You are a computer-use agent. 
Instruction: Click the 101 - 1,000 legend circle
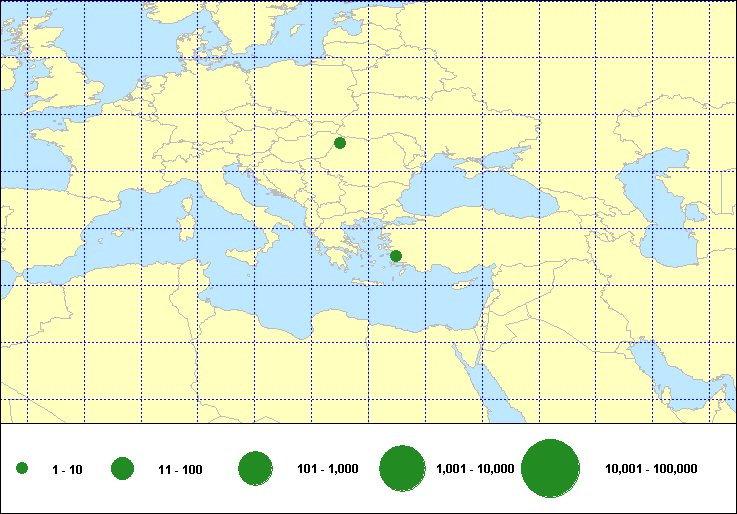point(256,468)
